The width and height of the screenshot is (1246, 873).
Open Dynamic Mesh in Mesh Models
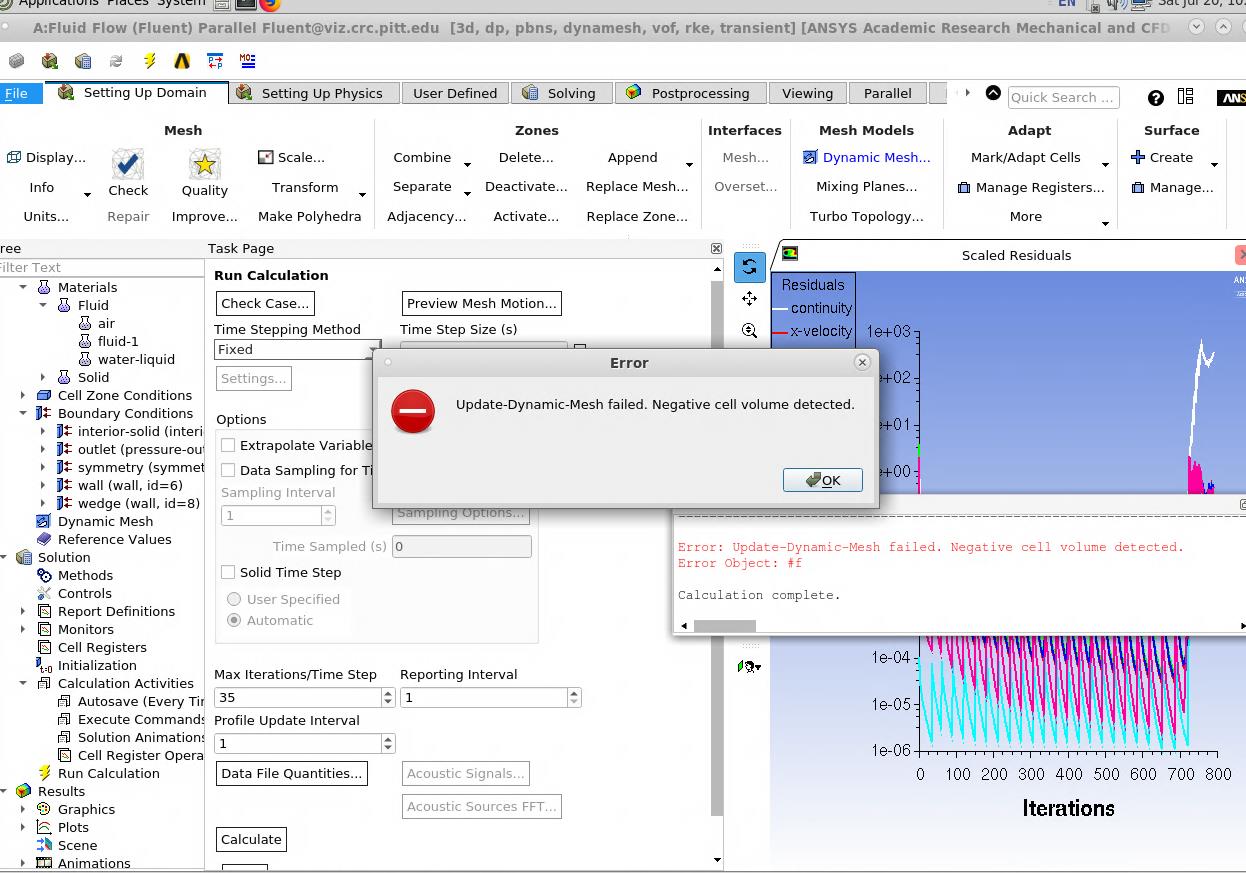coord(866,157)
